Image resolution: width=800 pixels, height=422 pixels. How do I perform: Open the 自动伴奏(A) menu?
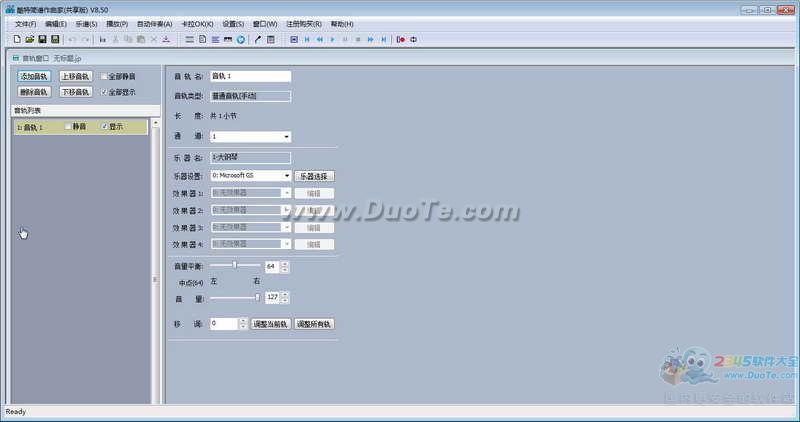tap(154, 23)
